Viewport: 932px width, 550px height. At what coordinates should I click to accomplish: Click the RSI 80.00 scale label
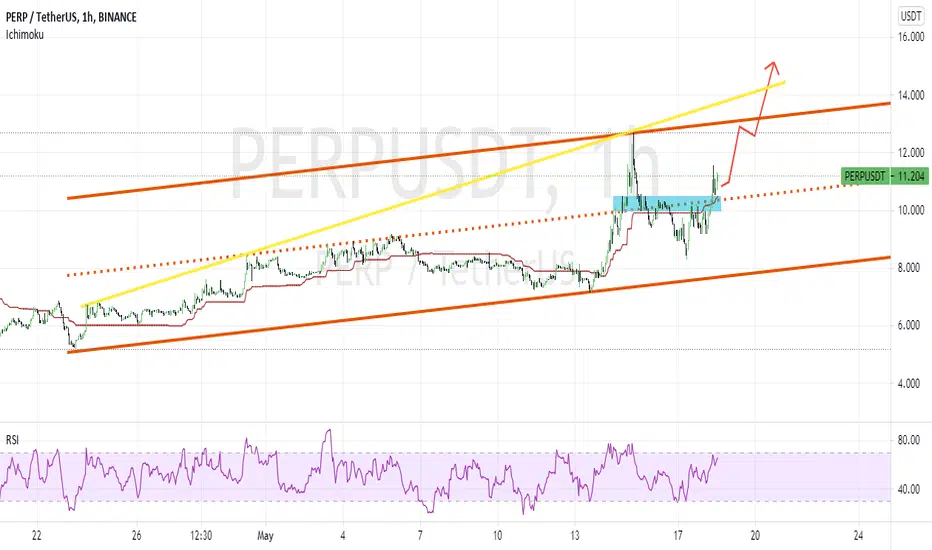point(909,441)
